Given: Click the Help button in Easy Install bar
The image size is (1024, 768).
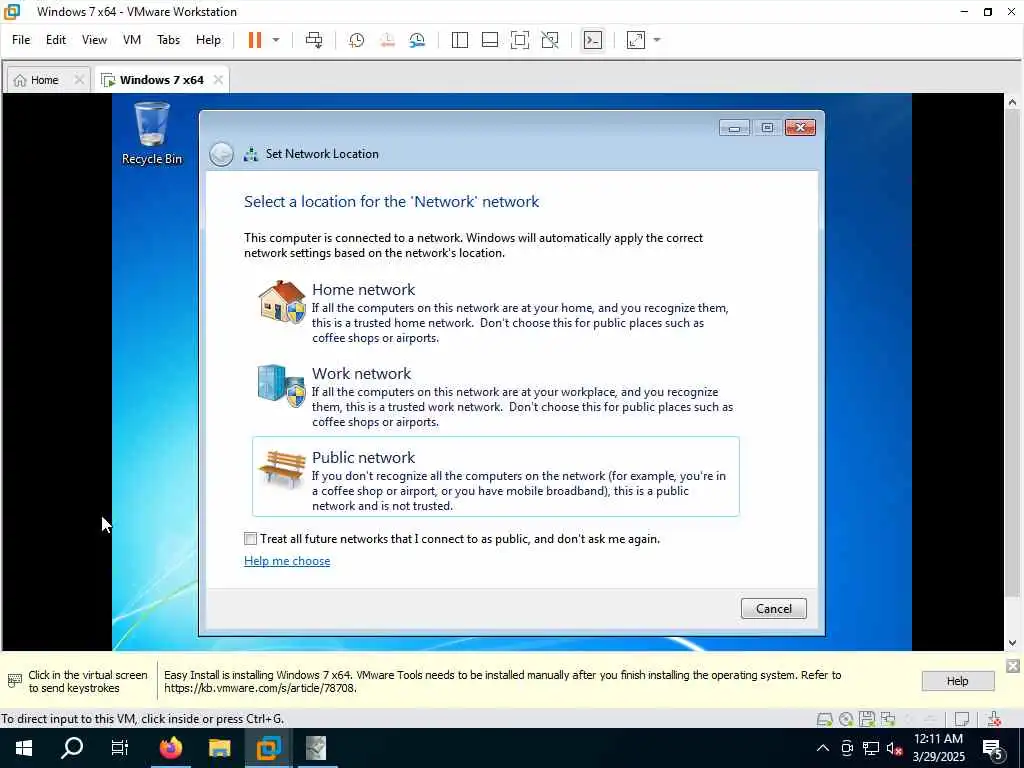Looking at the screenshot, I should (x=957, y=681).
